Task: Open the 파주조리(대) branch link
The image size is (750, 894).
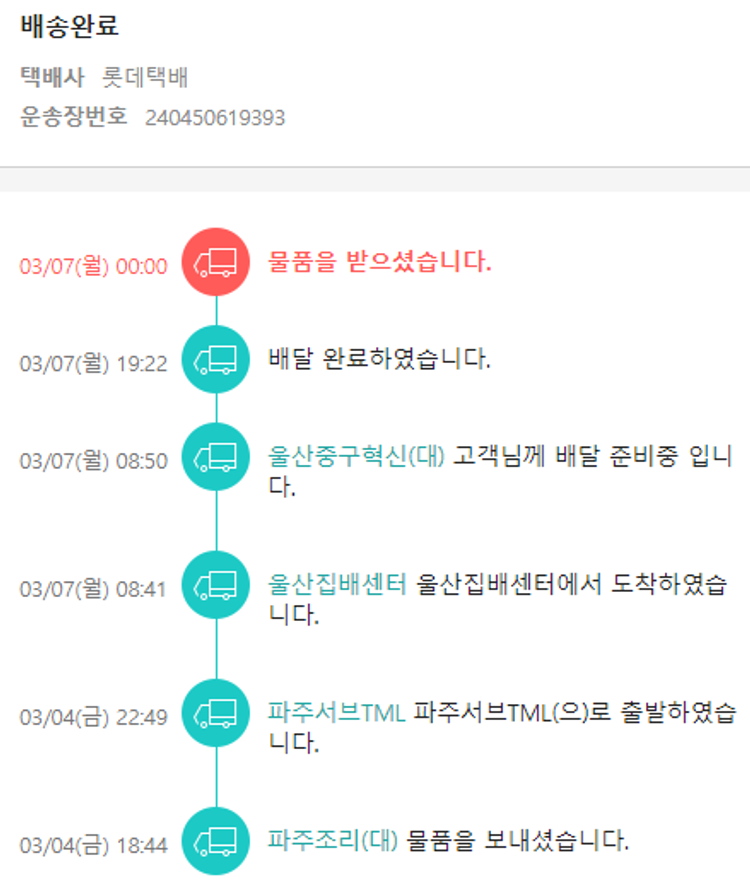Action: pos(333,840)
